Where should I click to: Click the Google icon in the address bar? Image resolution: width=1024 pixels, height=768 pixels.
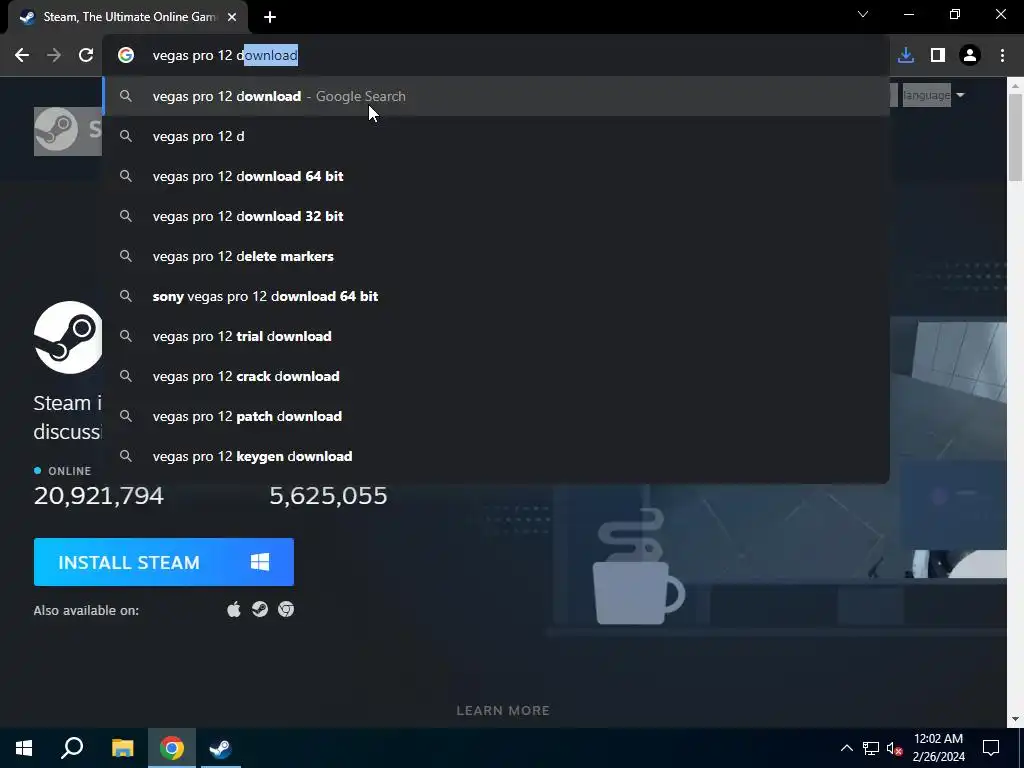coord(126,56)
